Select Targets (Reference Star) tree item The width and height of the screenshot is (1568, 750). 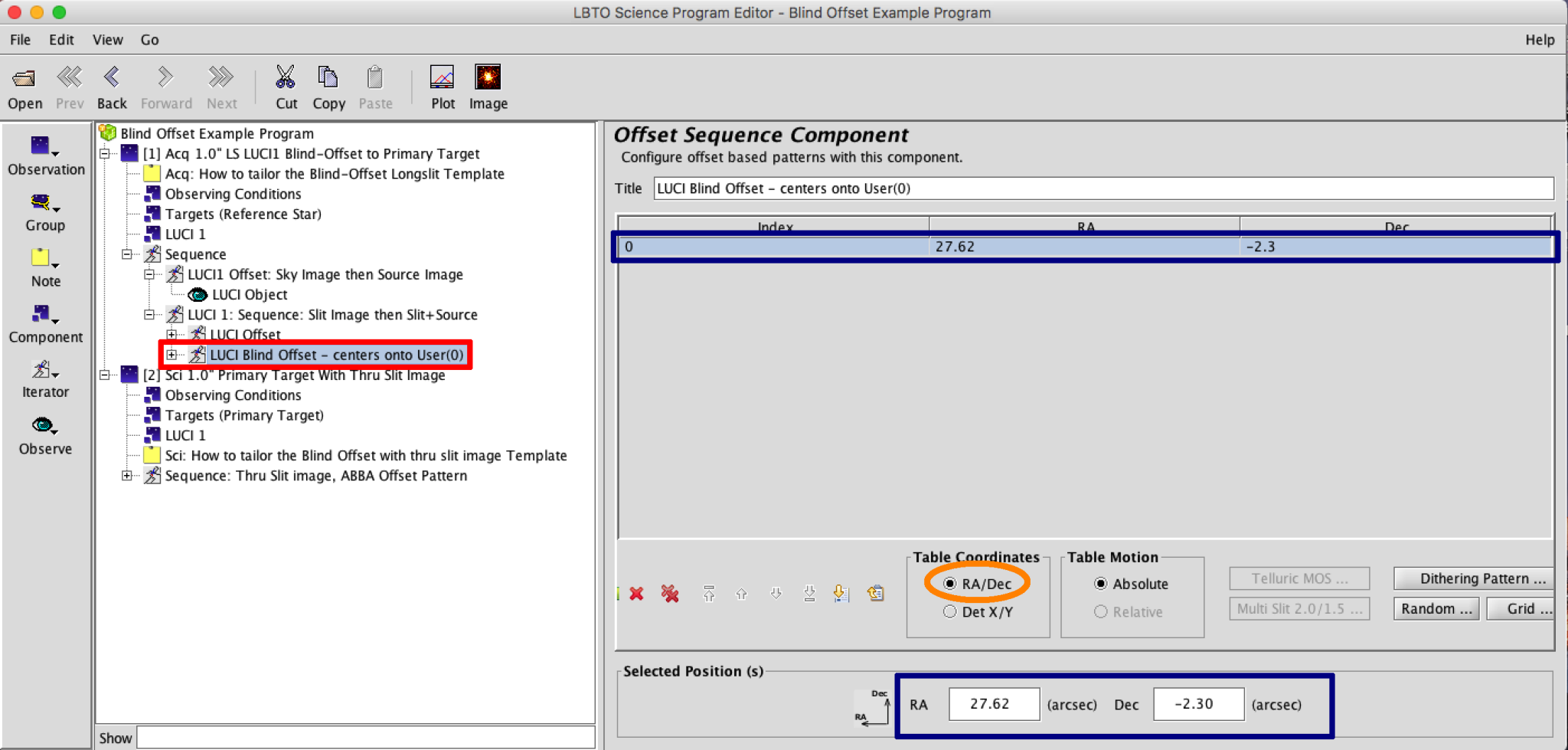pyautogui.click(x=243, y=215)
